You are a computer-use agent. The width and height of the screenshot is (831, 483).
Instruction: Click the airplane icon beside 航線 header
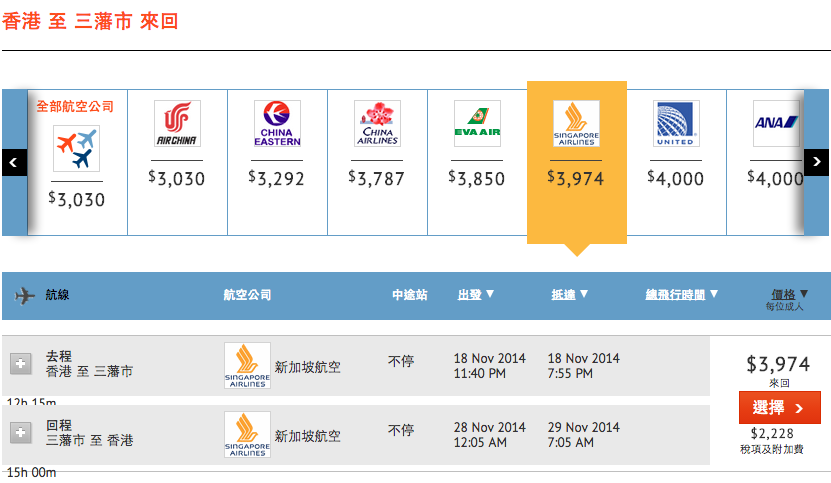pyautogui.click(x=24, y=295)
